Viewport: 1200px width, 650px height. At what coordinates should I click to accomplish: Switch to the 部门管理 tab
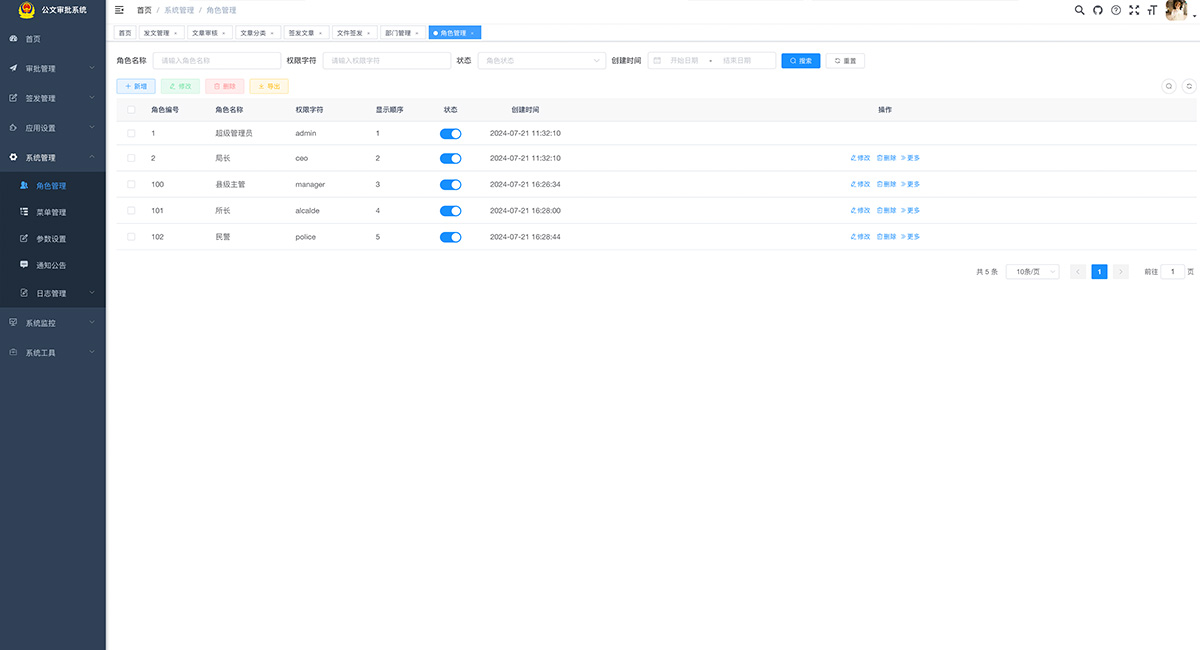(x=401, y=33)
